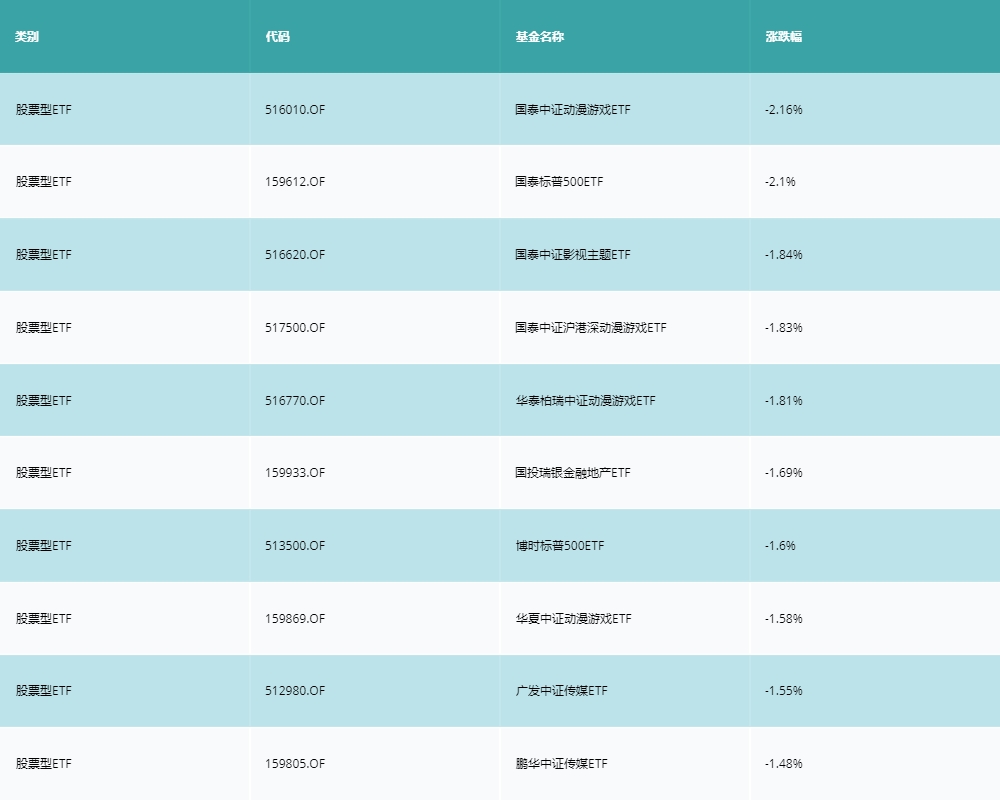The height and width of the screenshot is (800, 1000).
Task: Click 股票型ETF in the 516010.OF row
Action: [x=43, y=110]
